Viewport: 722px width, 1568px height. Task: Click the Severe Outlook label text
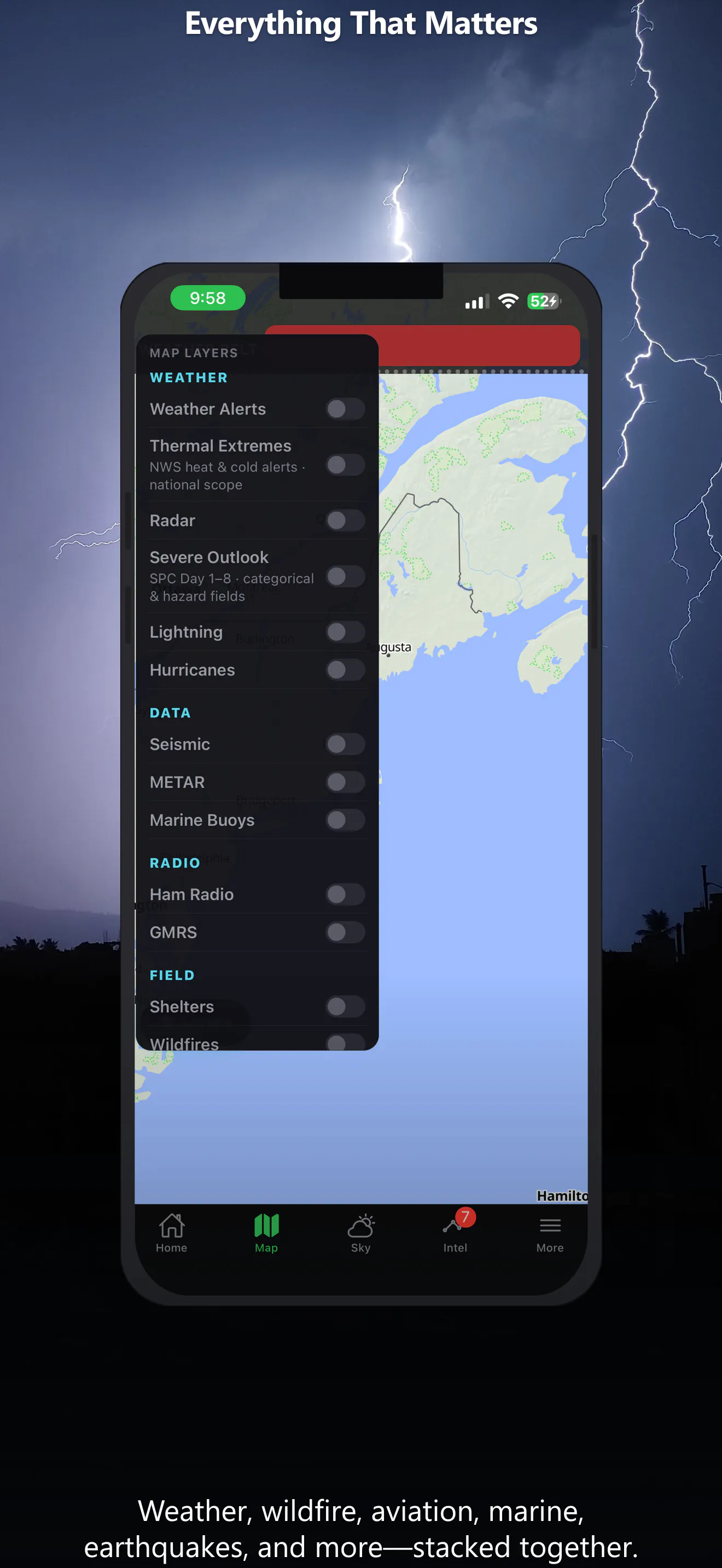209,557
